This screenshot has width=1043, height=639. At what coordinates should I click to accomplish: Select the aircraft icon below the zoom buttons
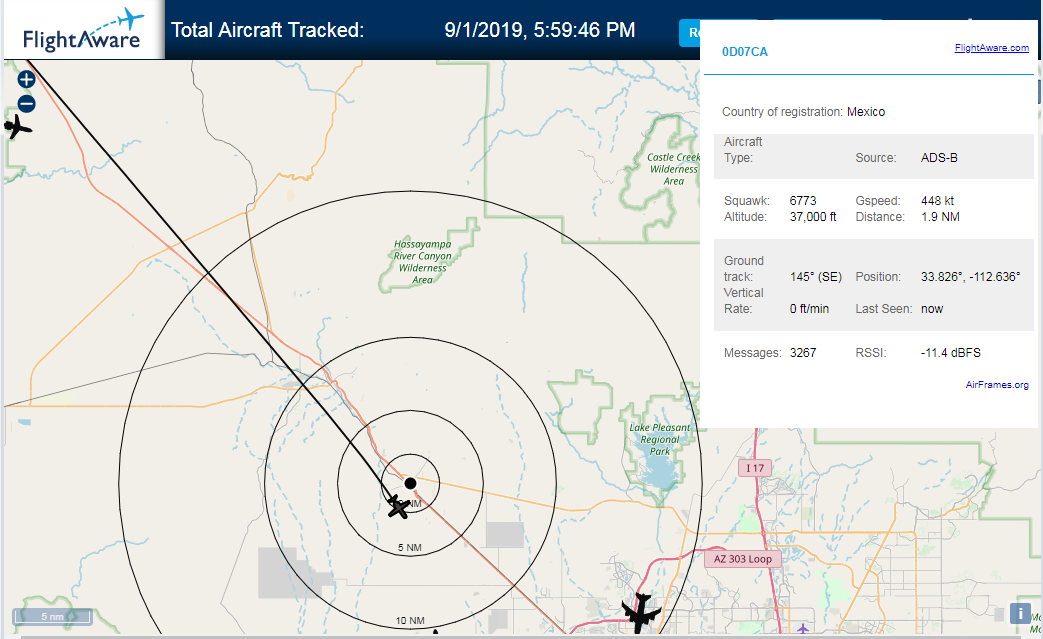[17, 126]
